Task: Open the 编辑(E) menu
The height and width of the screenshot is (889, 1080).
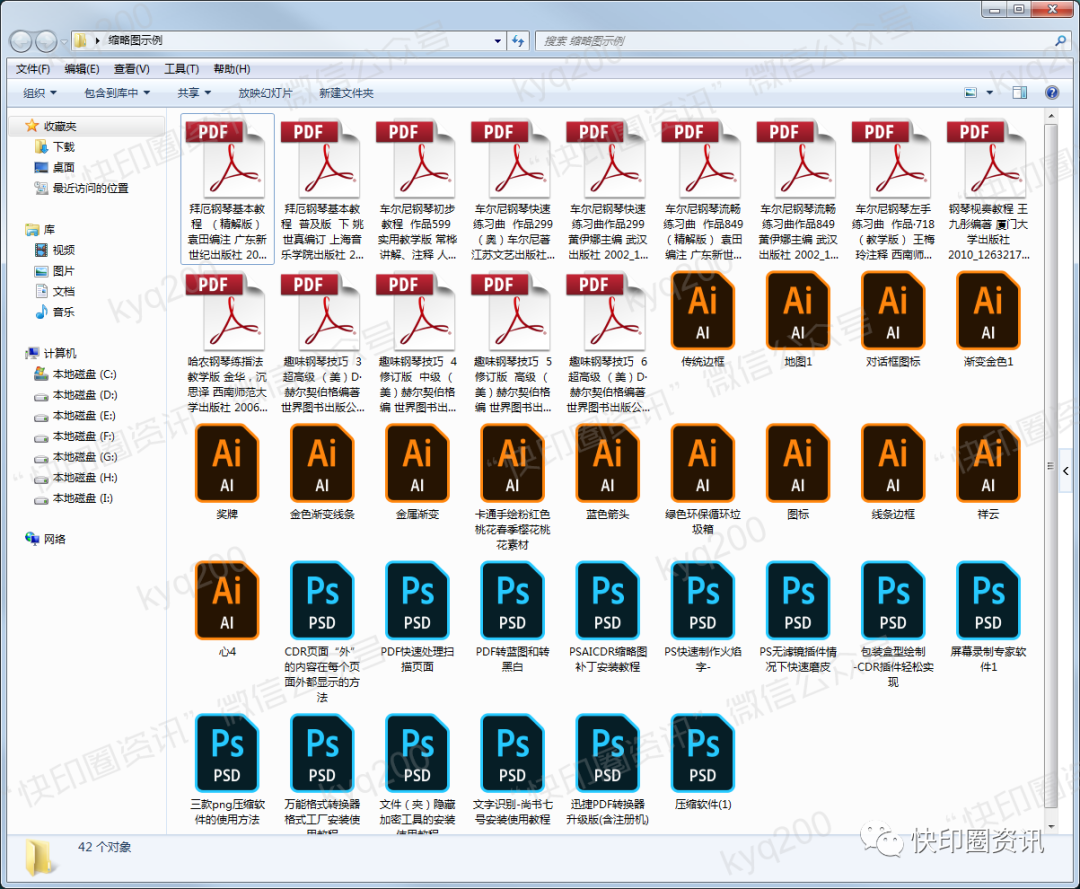Action: tap(81, 69)
